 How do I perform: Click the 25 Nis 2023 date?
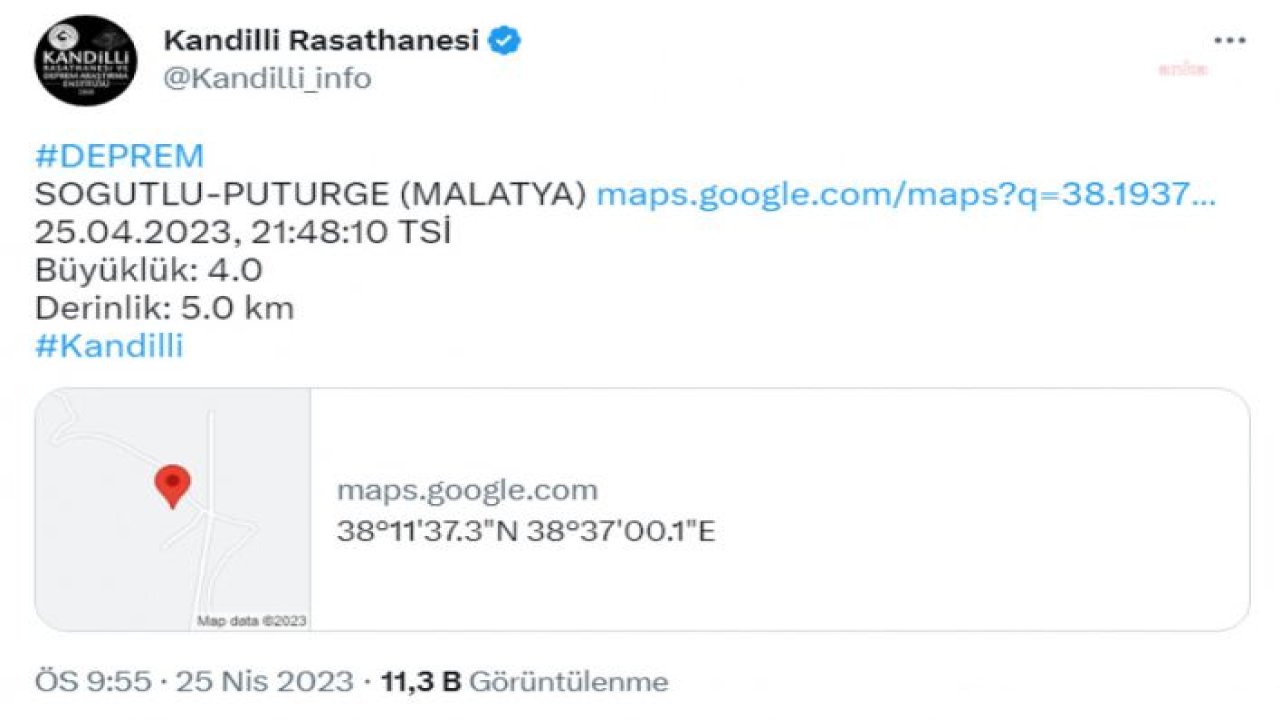tap(265, 682)
